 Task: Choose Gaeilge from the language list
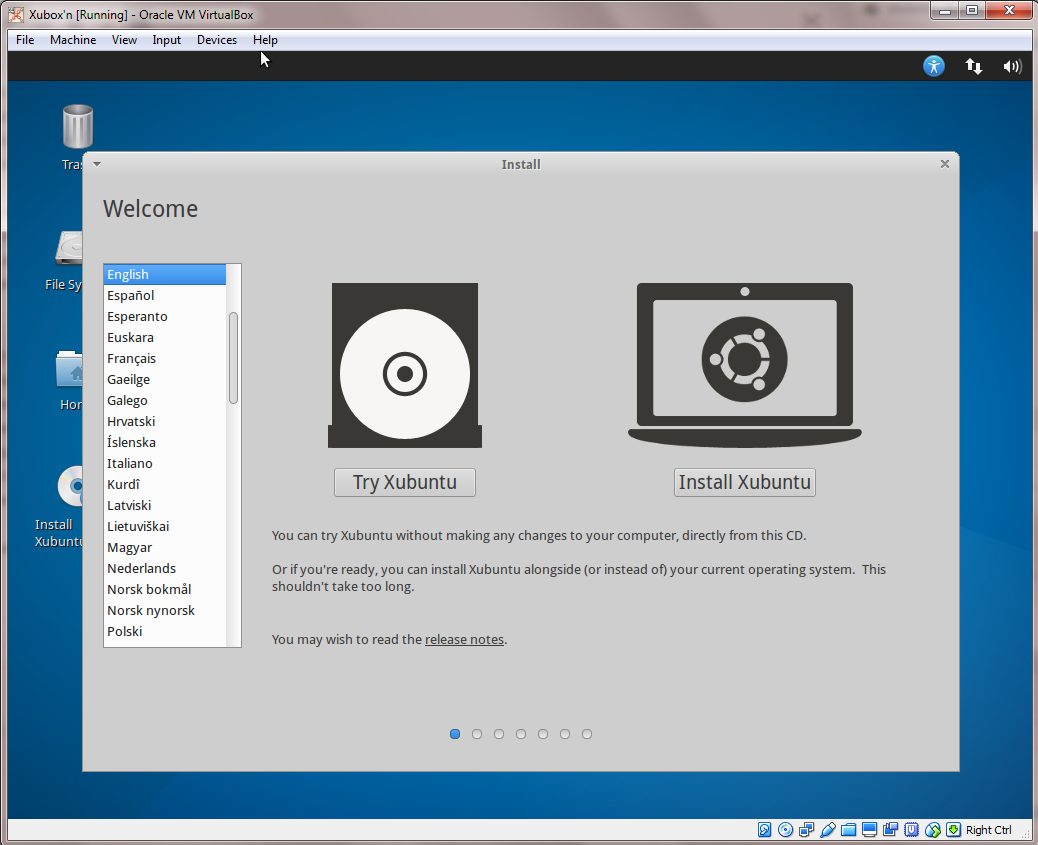coord(165,379)
